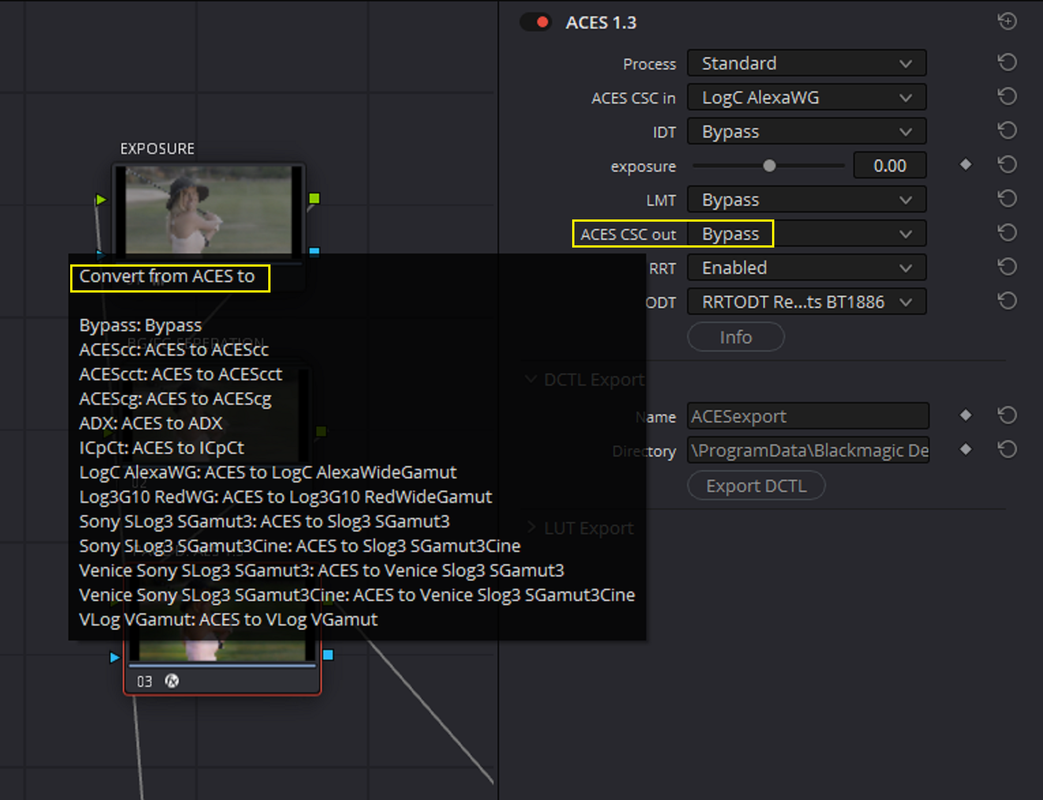
Task: Click the EXPOSURE node green RGB input
Action: coord(100,200)
